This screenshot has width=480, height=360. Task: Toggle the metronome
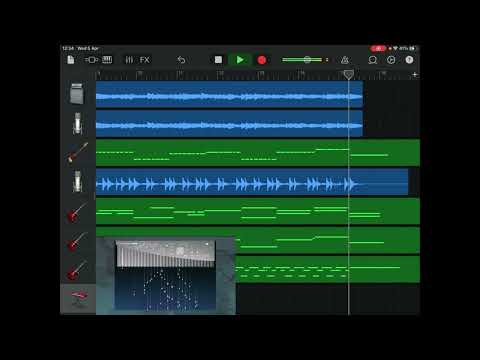(x=345, y=60)
